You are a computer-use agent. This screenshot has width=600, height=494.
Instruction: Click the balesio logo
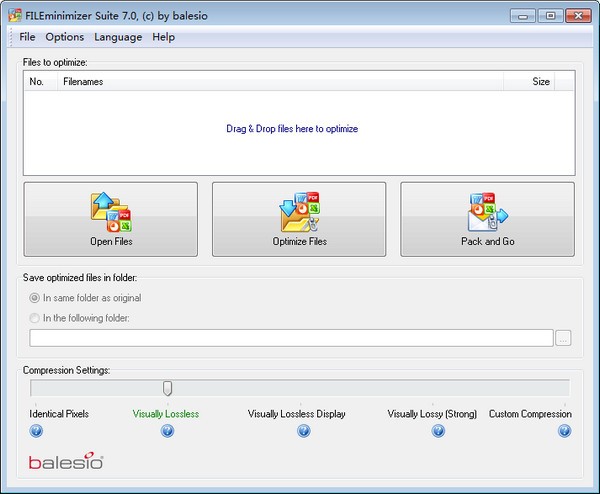click(66, 461)
